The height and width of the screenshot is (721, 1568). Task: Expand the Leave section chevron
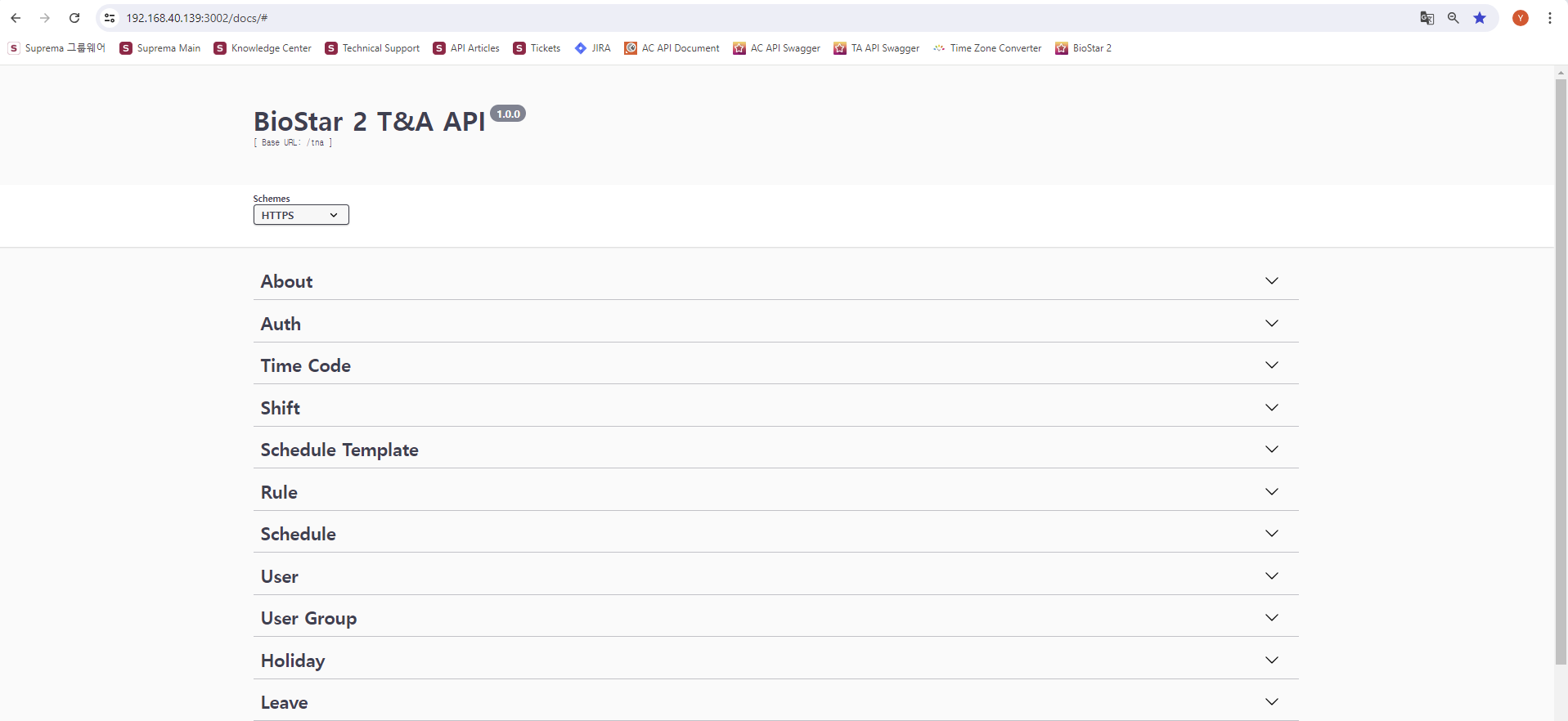pos(1272,701)
